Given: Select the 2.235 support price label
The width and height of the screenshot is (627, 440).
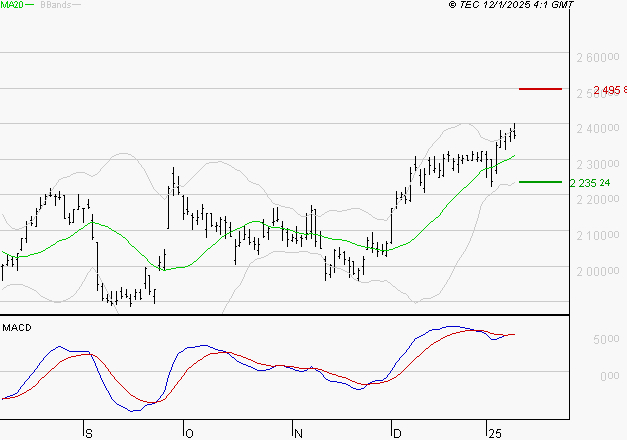Looking at the screenshot, I should pyautogui.click(x=590, y=183).
